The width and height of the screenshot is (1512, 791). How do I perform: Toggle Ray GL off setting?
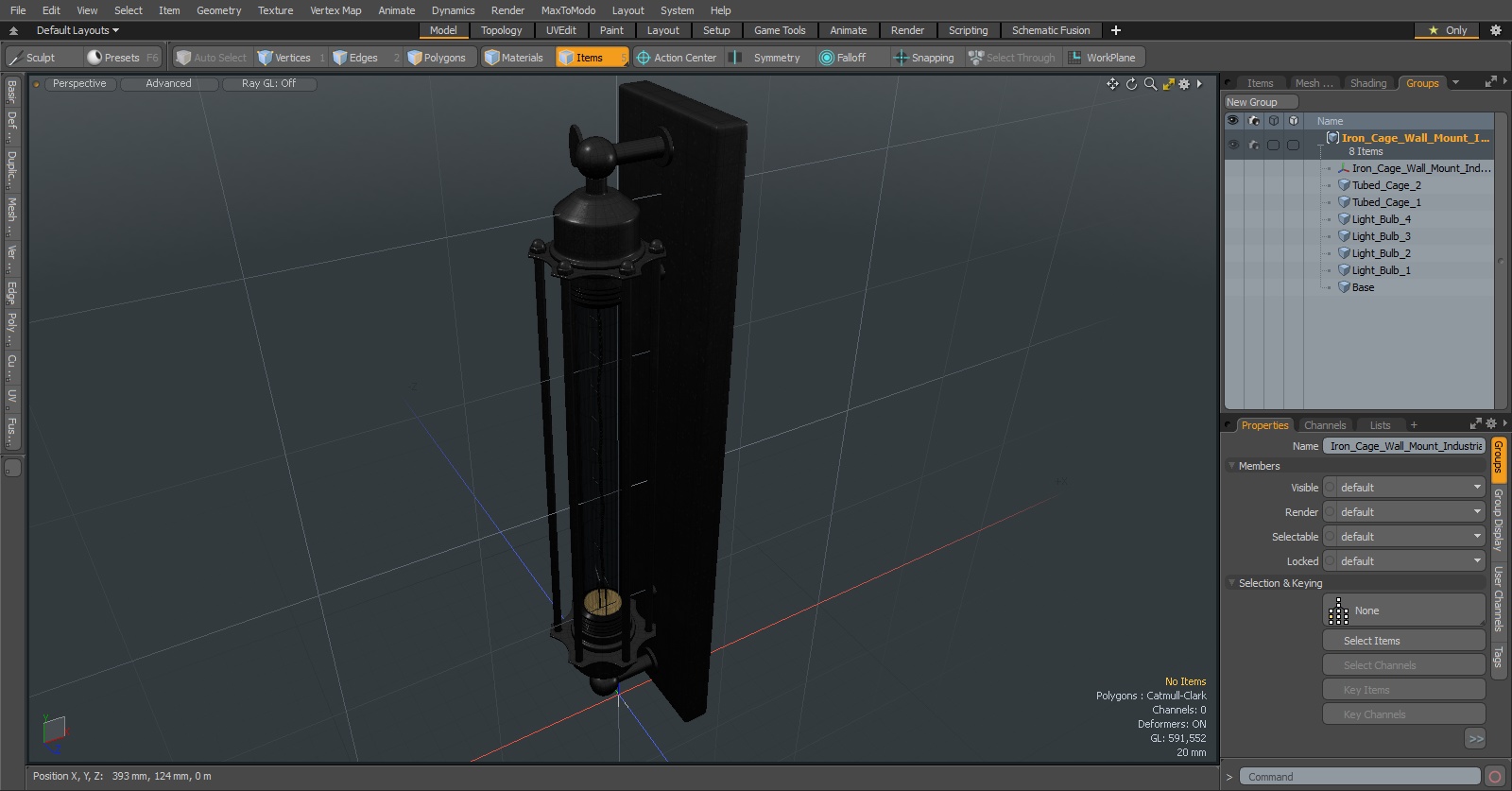click(x=268, y=84)
